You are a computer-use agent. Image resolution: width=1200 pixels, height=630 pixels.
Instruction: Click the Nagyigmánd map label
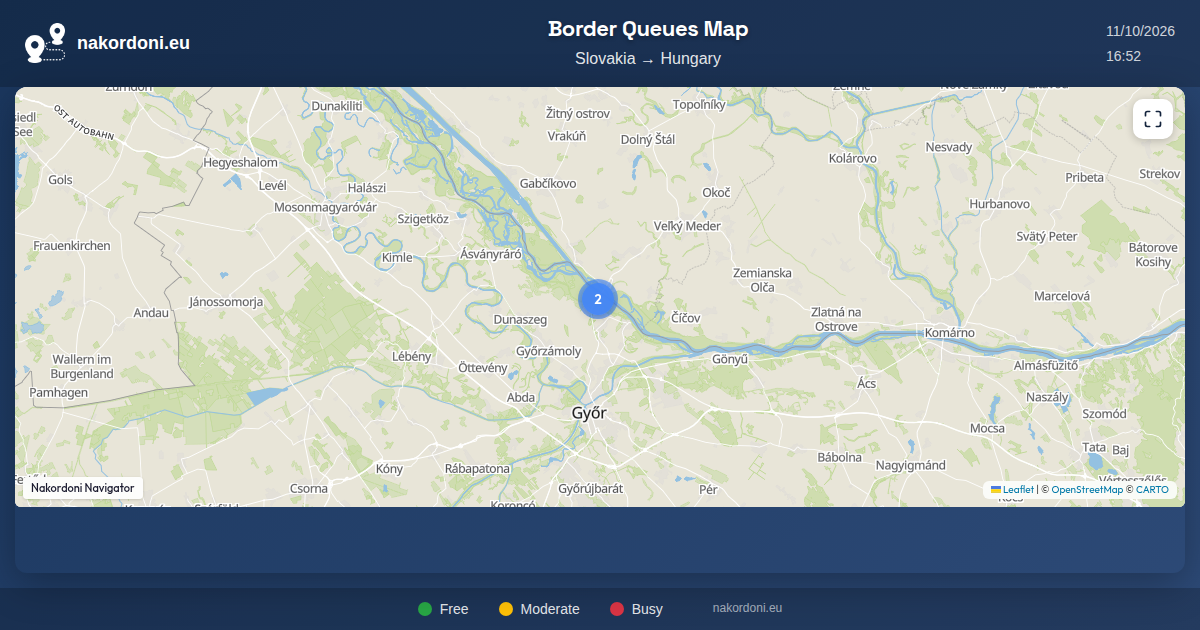tap(911, 465)
